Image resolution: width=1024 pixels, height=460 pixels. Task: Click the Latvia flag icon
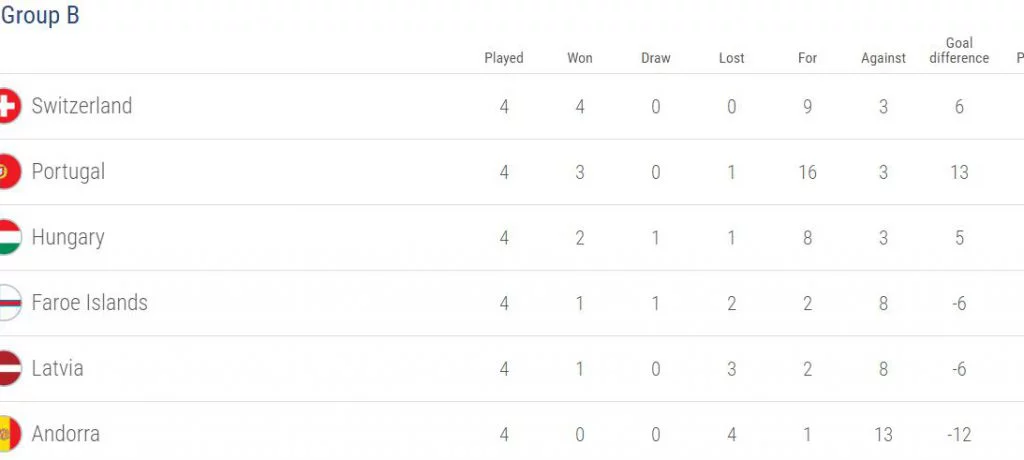pos(9,369)
